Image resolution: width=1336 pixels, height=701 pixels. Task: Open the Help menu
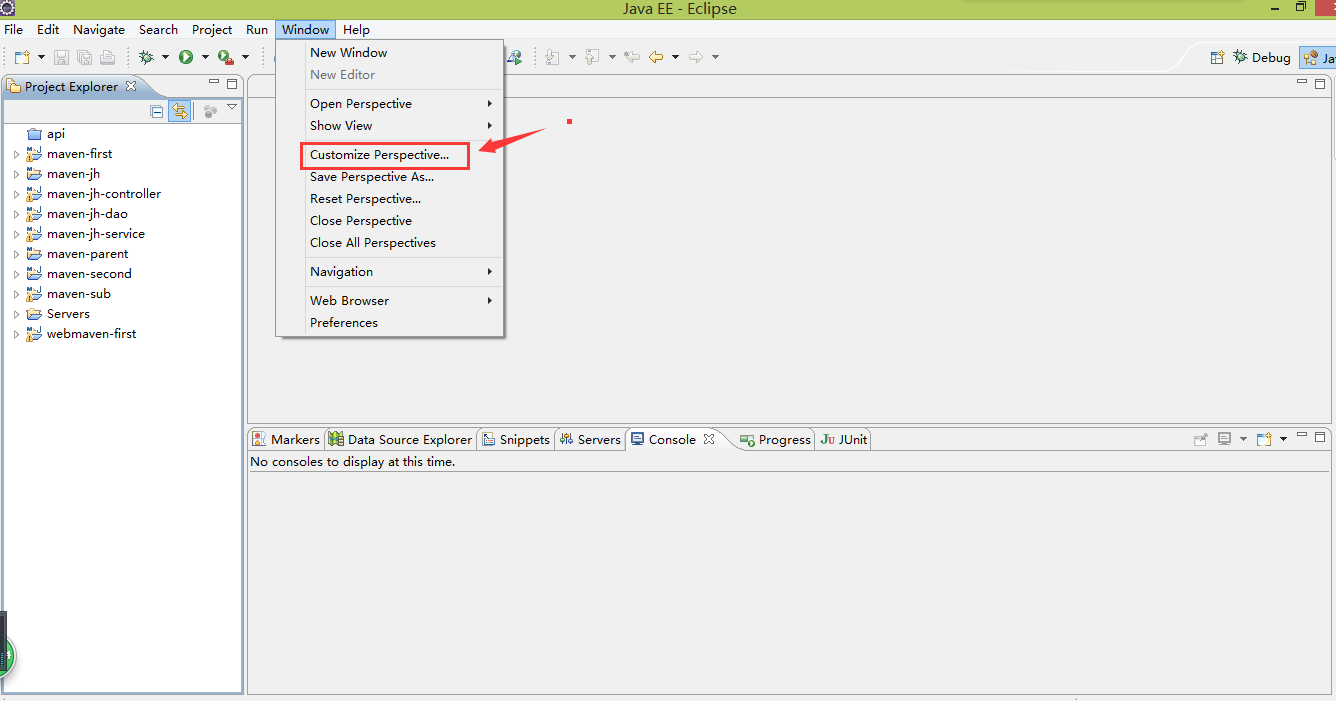[356, 29]
